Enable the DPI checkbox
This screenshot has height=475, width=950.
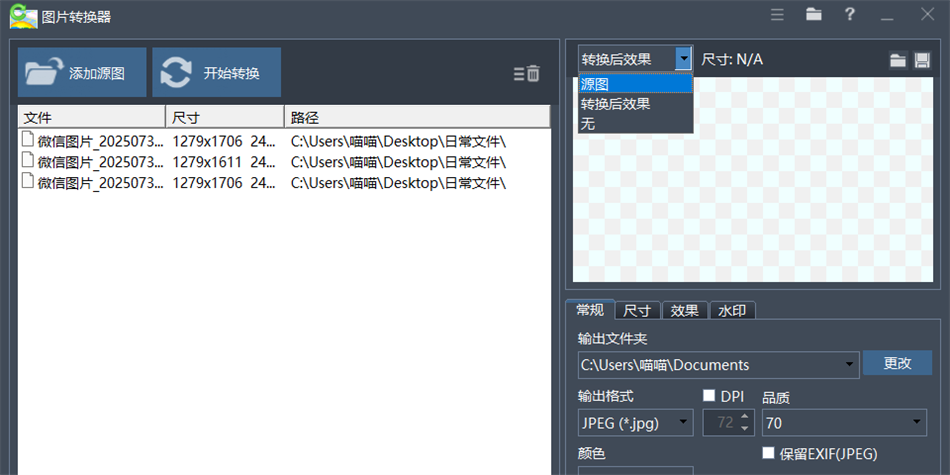(x=709, y=396)
